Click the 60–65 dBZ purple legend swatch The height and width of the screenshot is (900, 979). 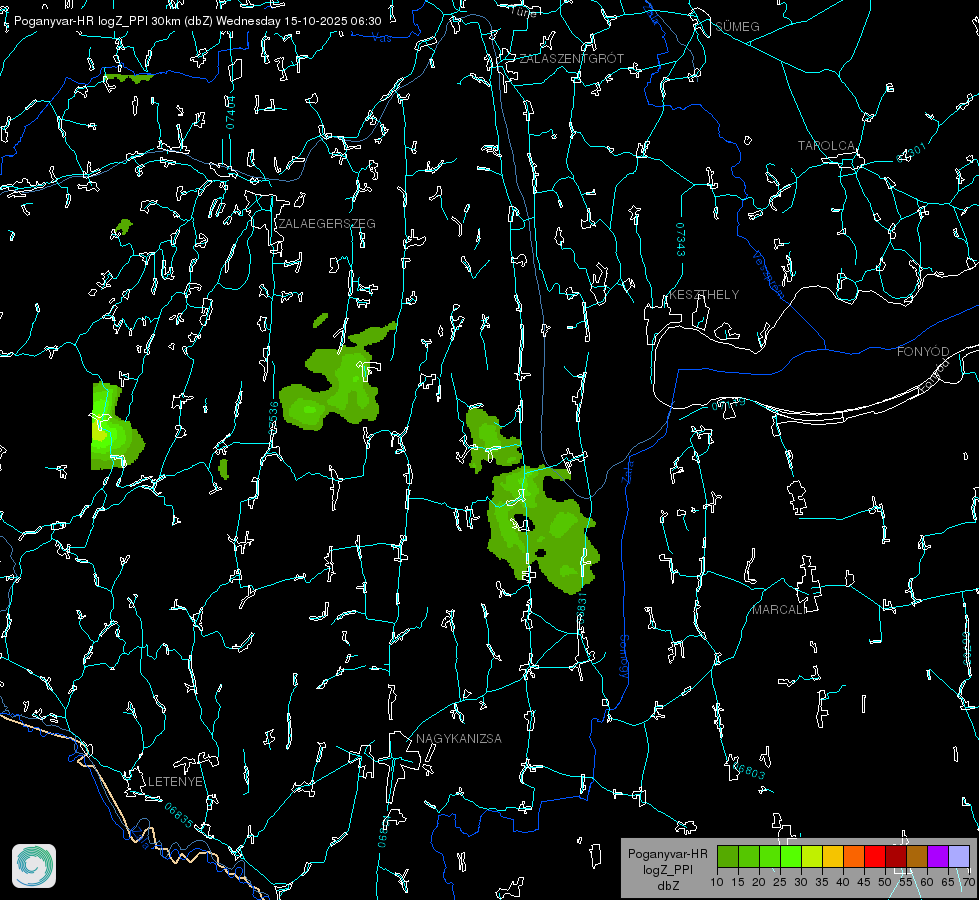[x=938, y=856]
